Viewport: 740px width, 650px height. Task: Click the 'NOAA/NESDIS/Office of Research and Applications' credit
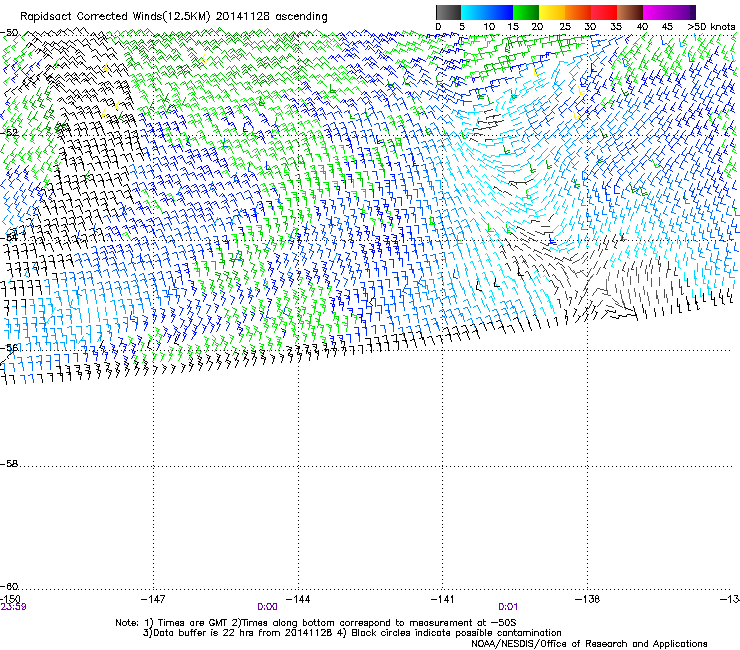589,644
